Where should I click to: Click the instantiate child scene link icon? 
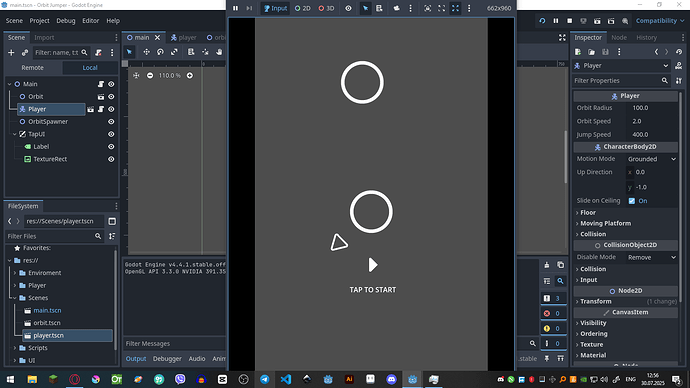[x=25, y=52]
